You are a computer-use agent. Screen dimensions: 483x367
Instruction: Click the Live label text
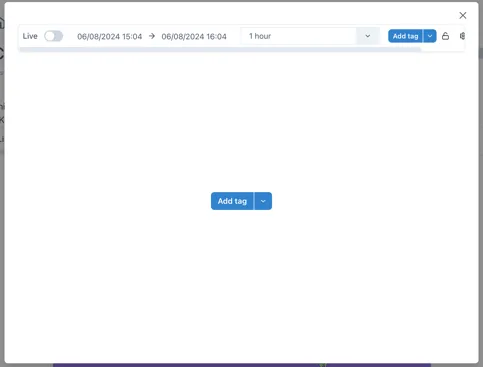[x=30, y=36]
